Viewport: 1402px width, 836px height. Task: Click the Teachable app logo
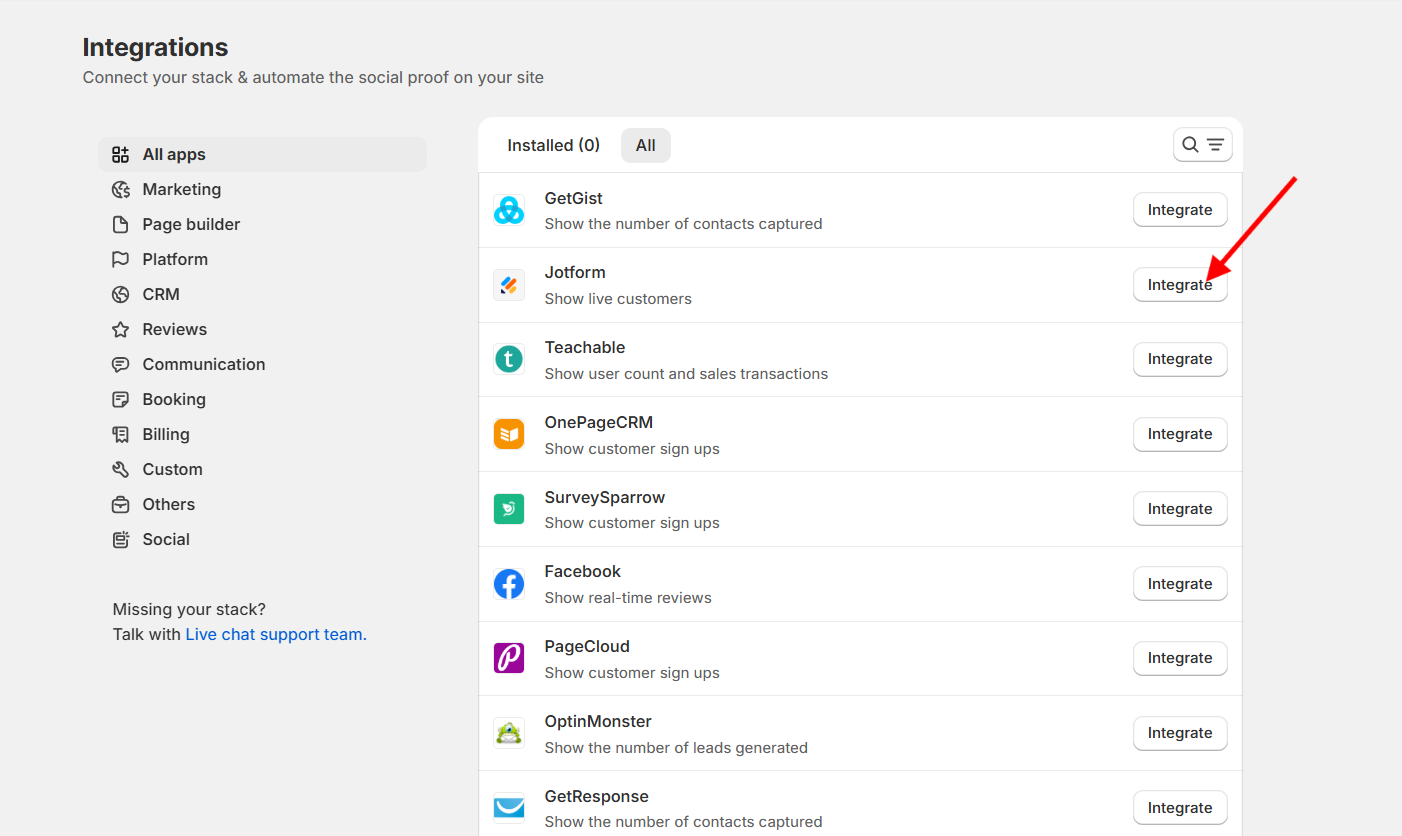(x=509, y=359)
